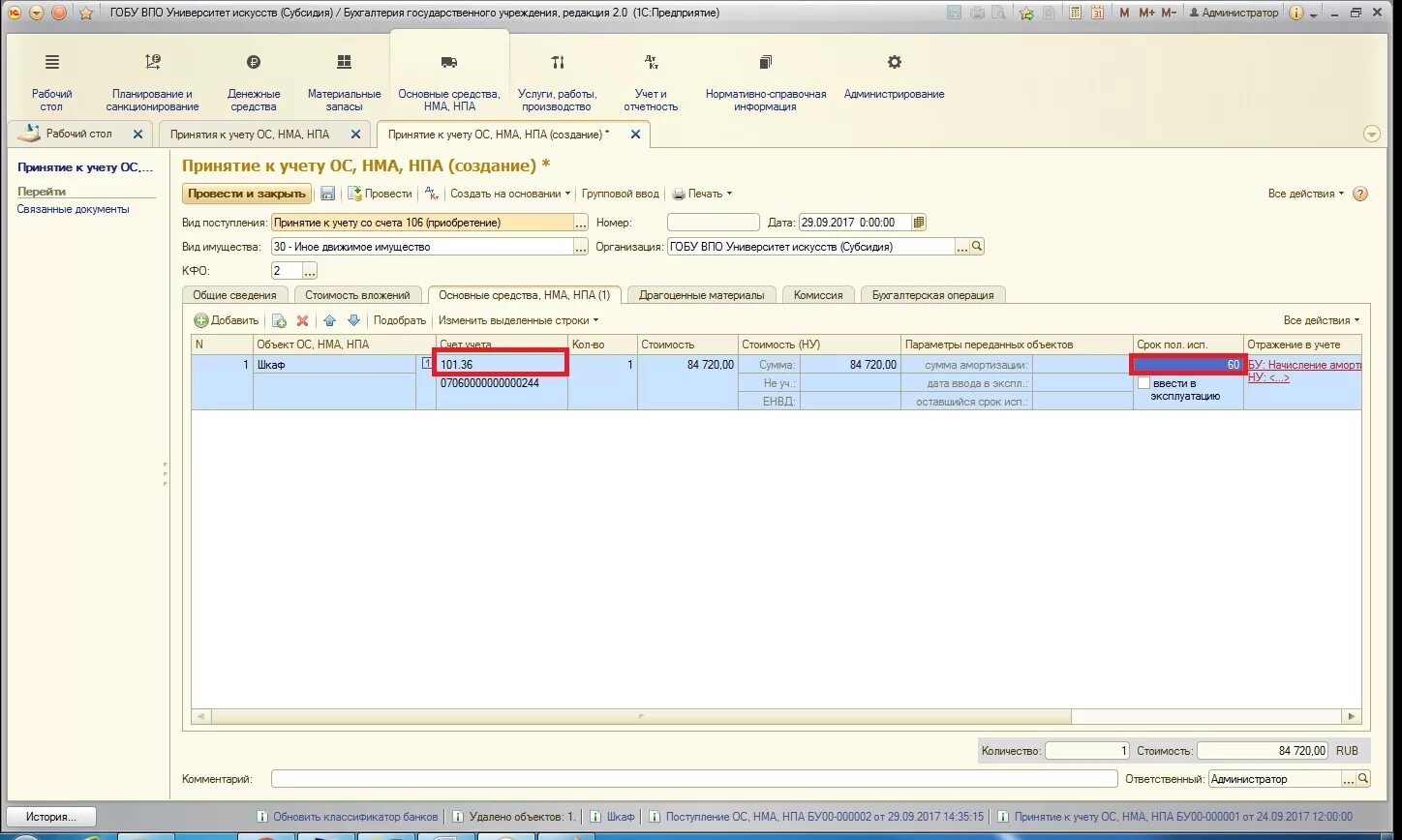Click the help question mark icon
The height and width of the screenshot is (840, 1402).
[x=1360, y=194]
